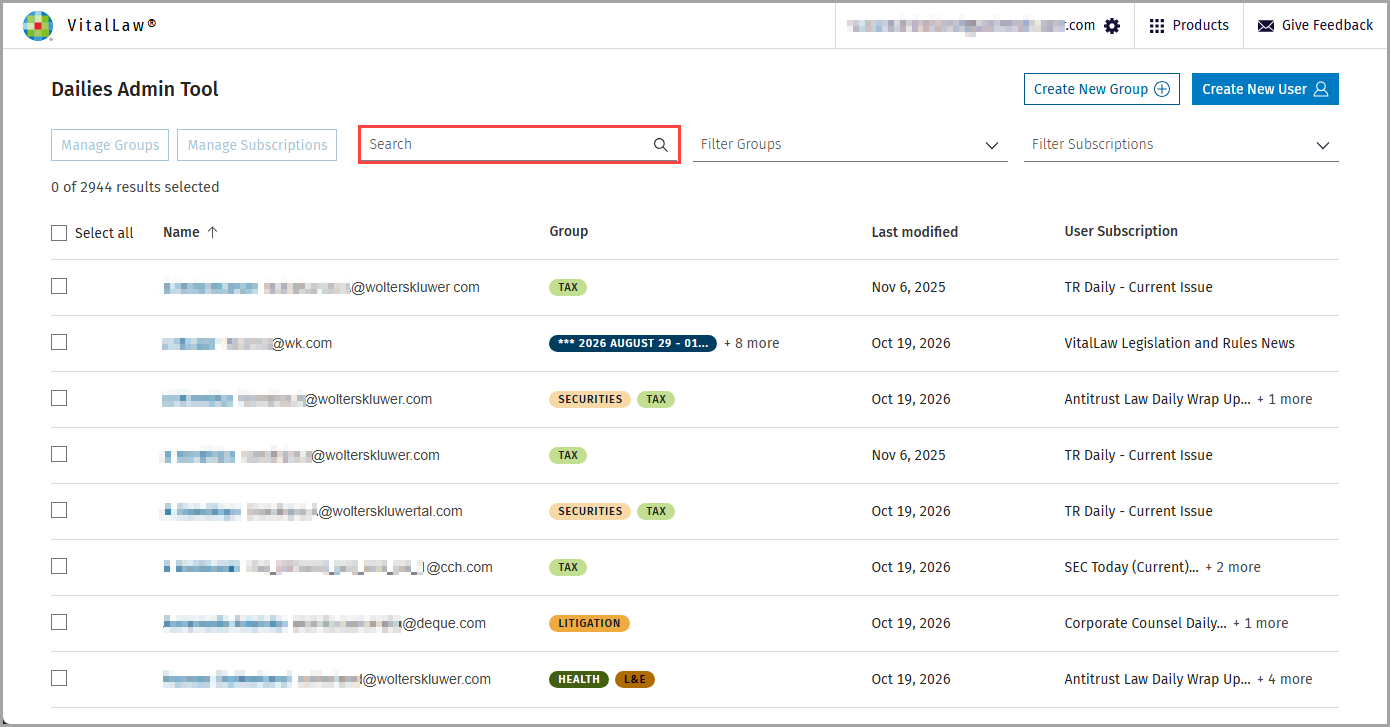Click the Group column header
This screenshot has height=727, width=1390.
568,231
